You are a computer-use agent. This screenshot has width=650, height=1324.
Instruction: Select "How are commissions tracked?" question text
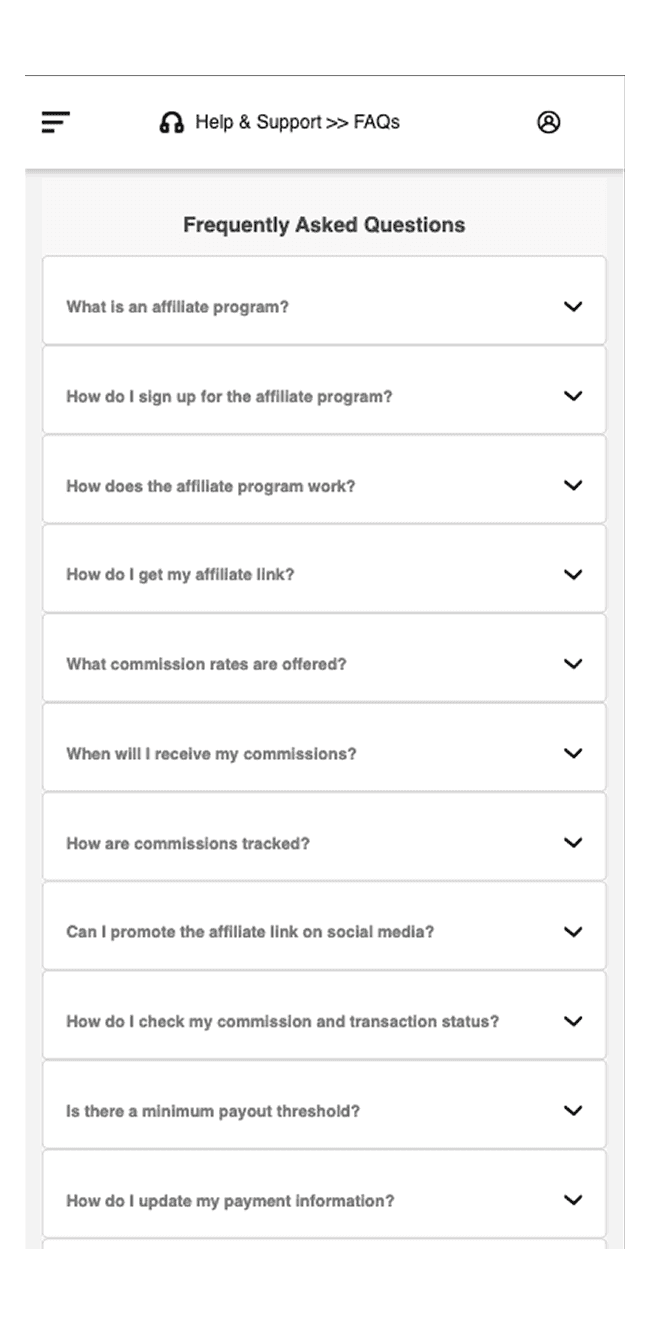188,843
